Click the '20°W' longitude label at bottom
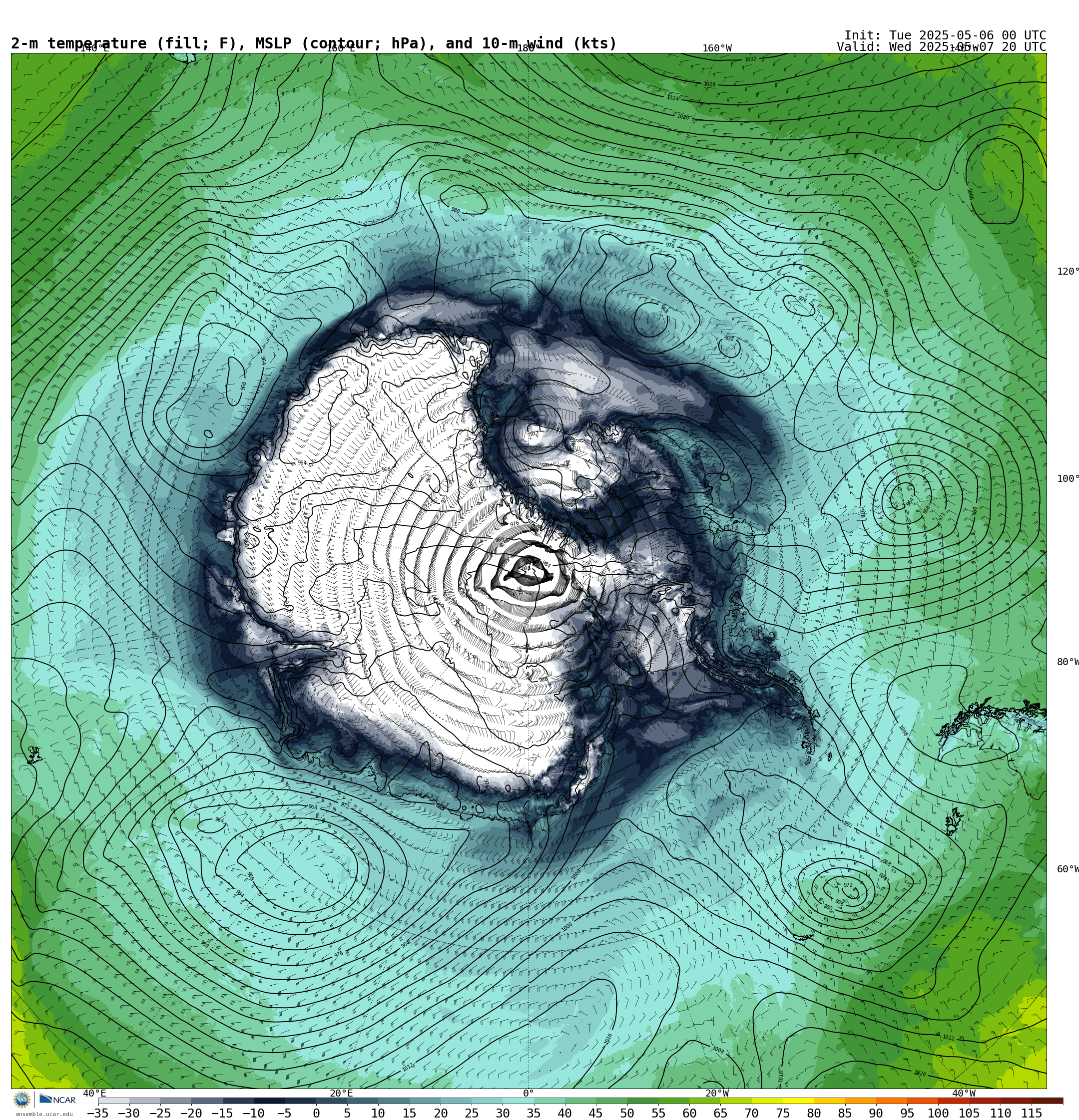 [x=717, y=1093]
